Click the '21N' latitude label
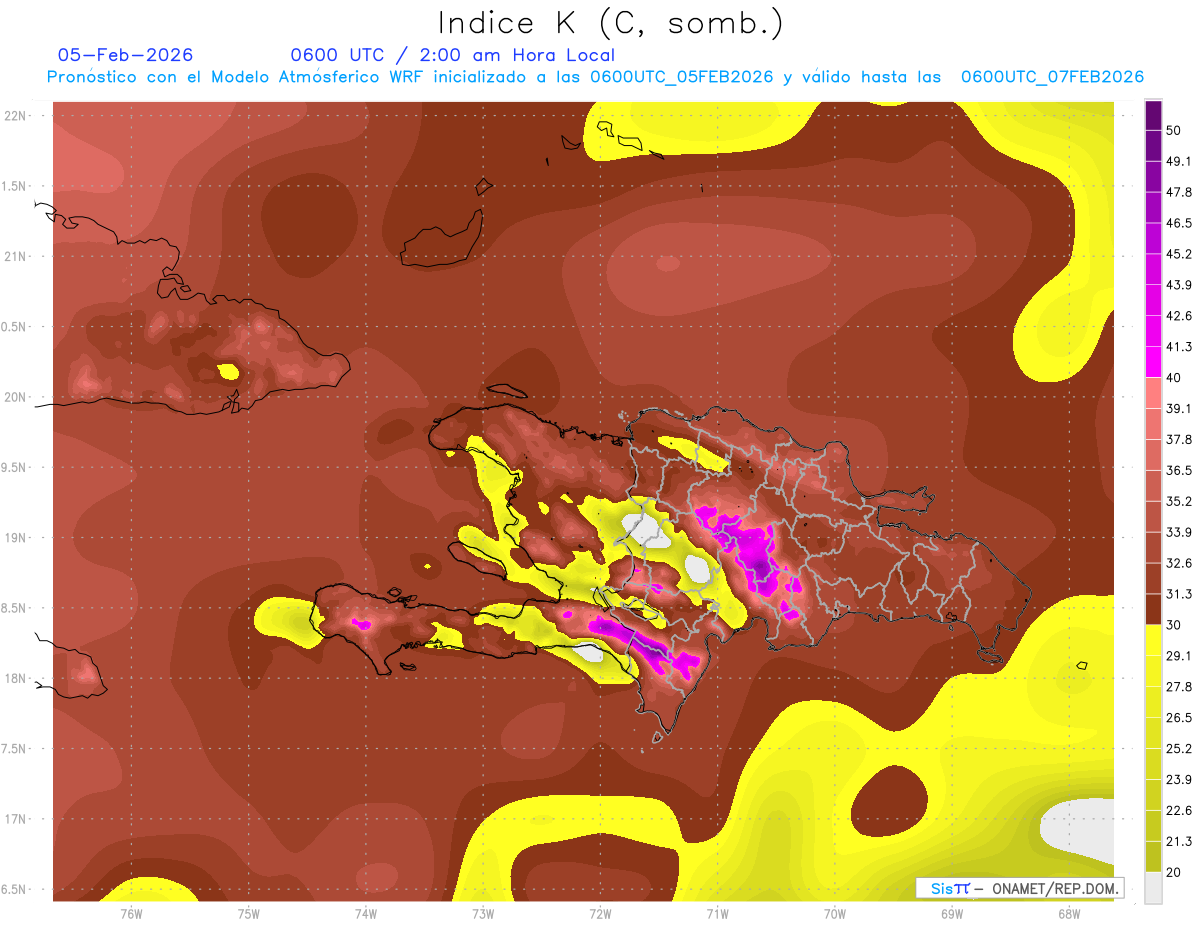 tap(17, 256)
